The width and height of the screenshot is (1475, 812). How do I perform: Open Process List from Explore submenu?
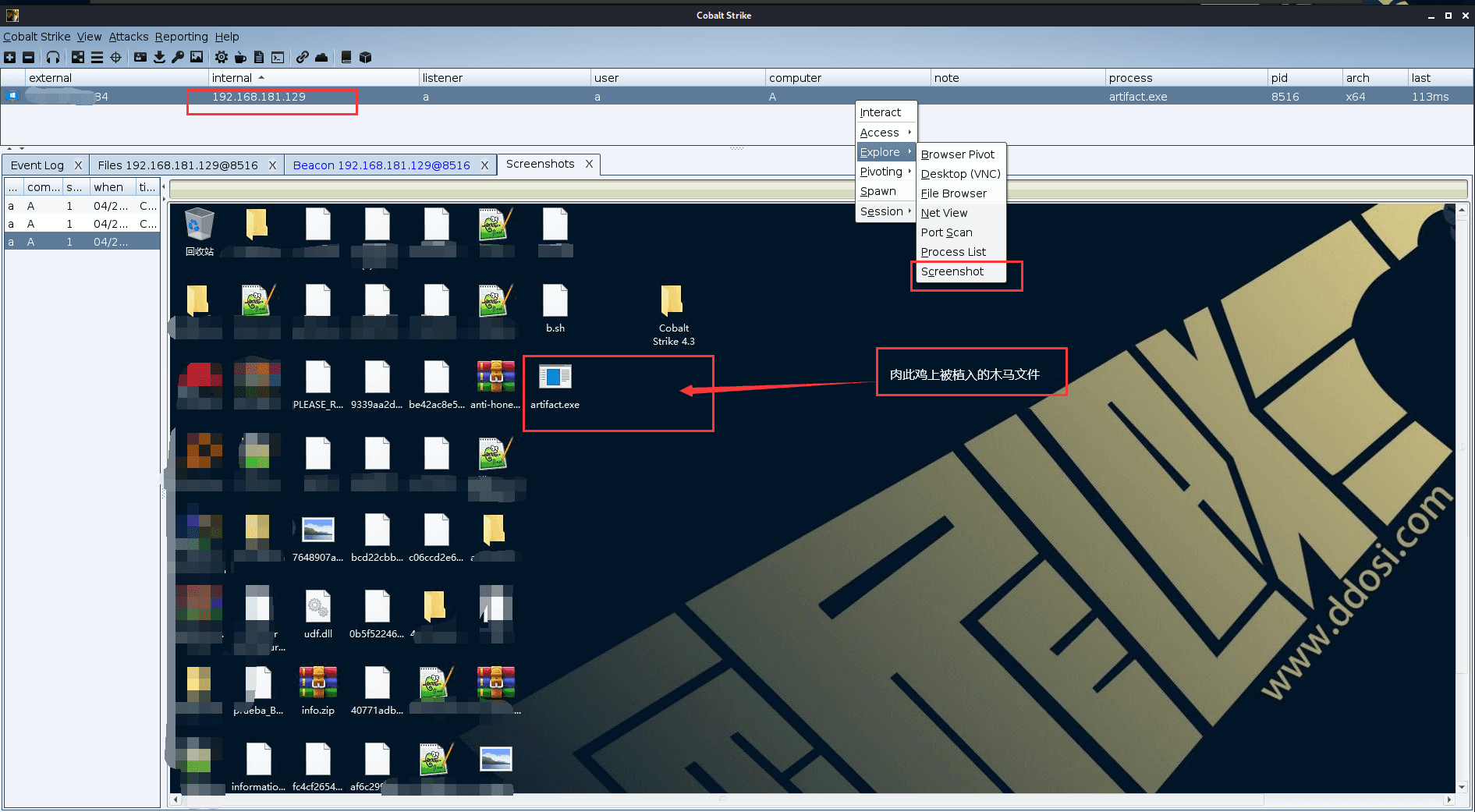point(961,252)
